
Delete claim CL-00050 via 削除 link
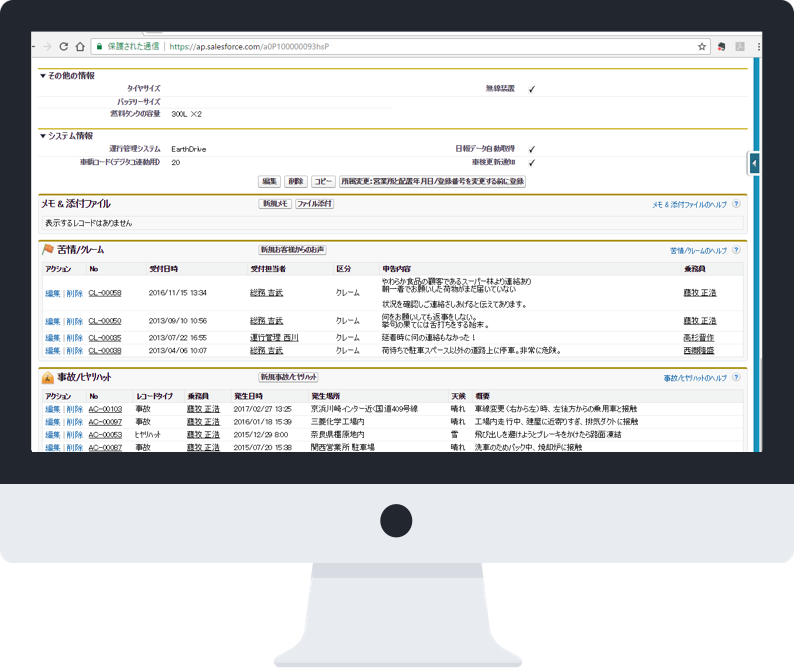tap(74, 322)
